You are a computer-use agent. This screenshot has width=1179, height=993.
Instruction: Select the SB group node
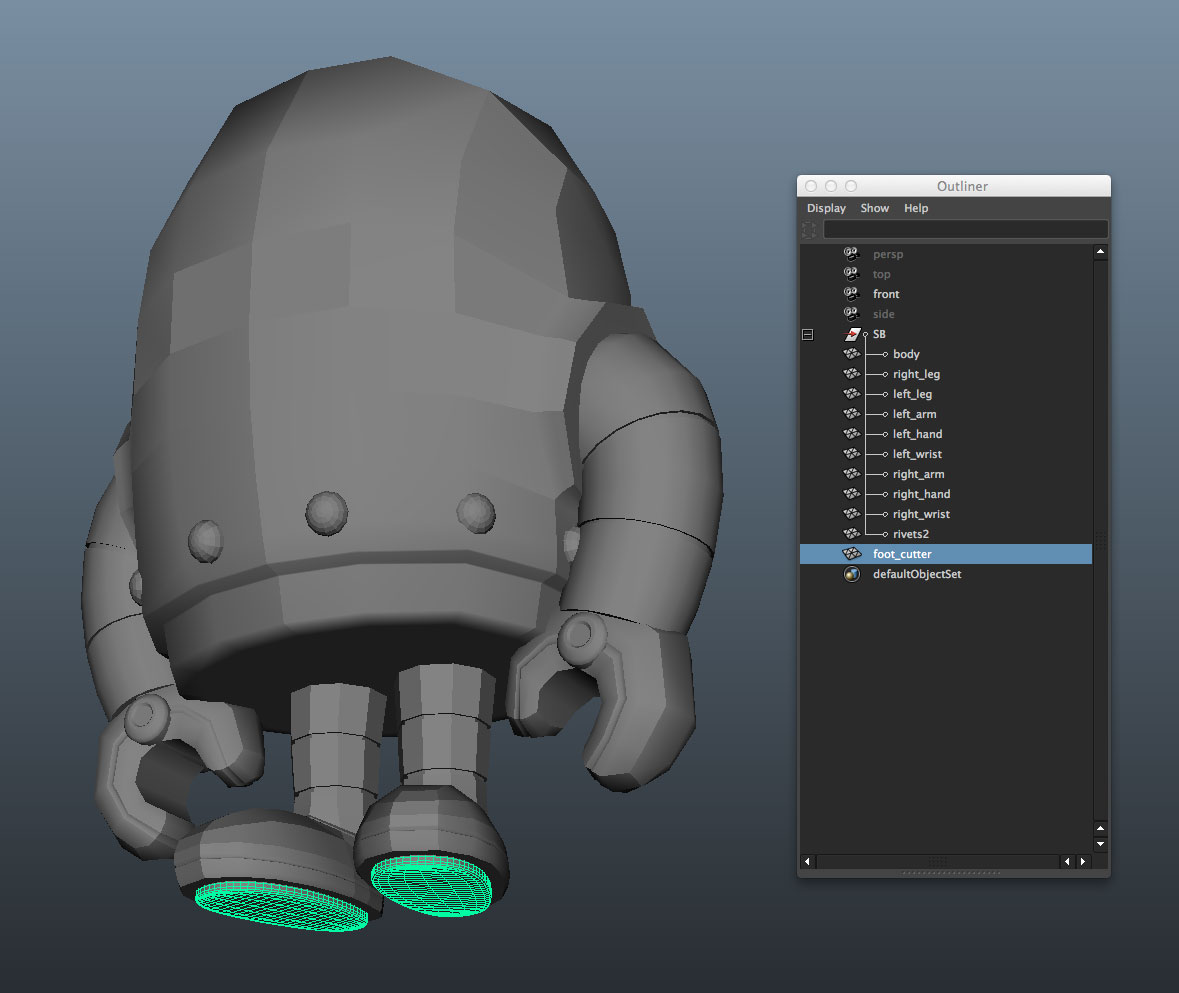(879, 334)
